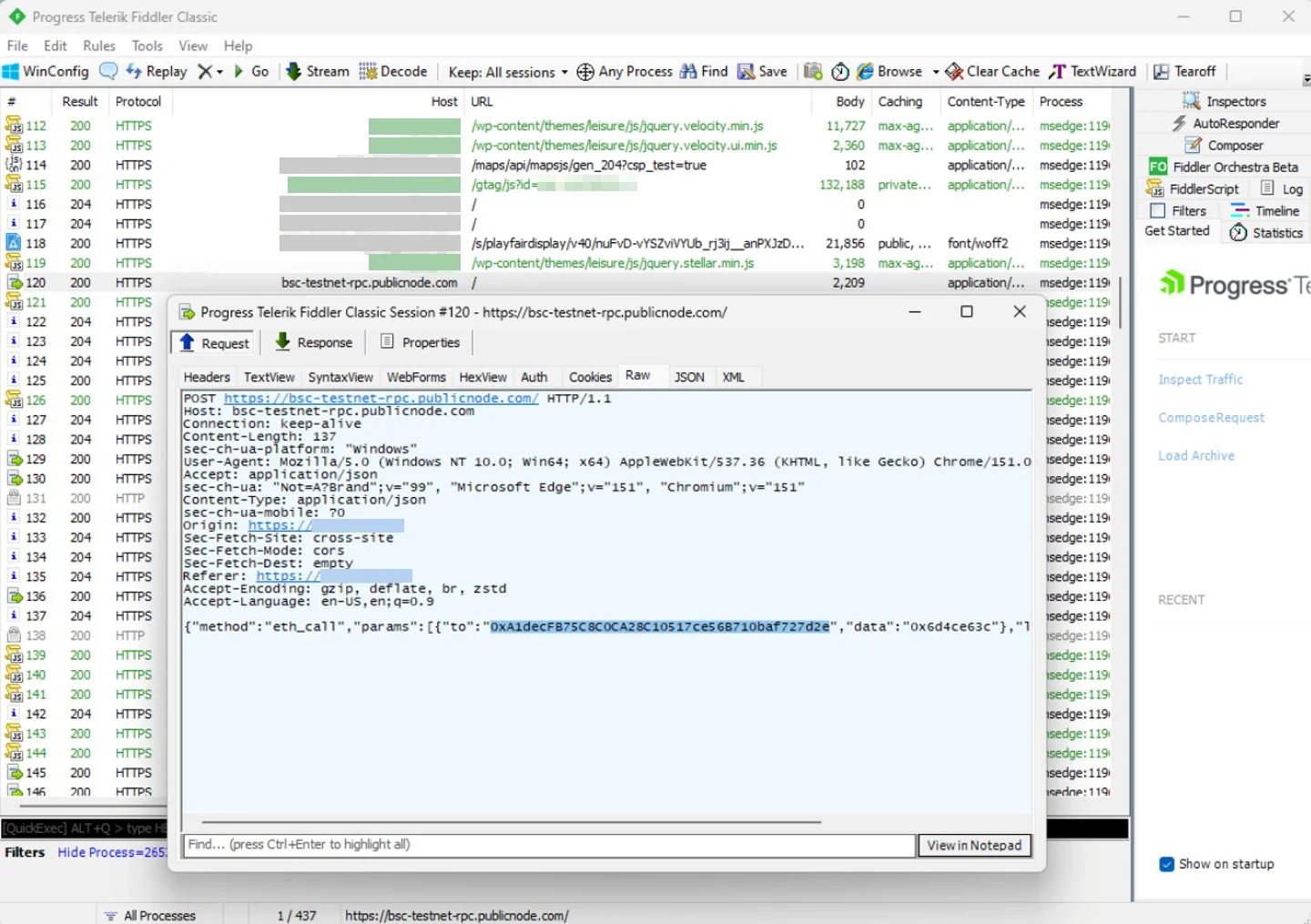
Task: Switch to the Cookies inspector tab
Action: [x=590, y=377]
